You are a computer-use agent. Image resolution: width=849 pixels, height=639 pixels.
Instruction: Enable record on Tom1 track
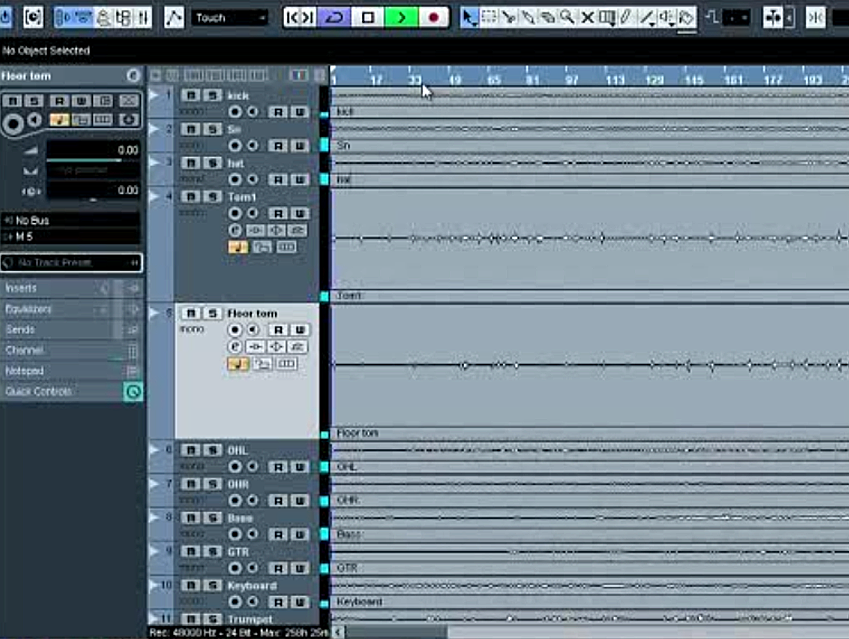coord(234,213)
